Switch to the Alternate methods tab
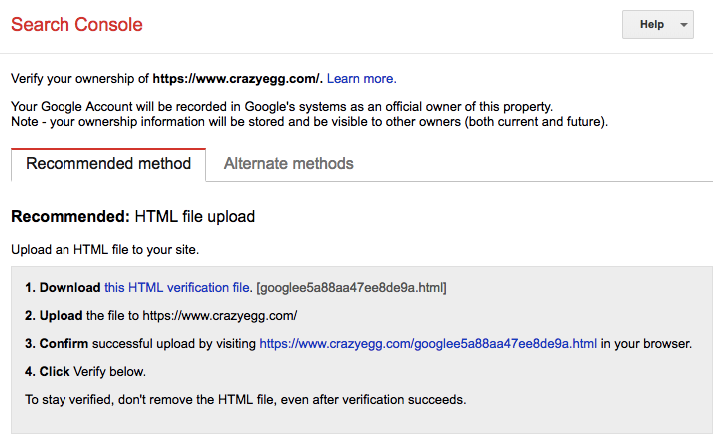Image resolution: width=725 pixels, height=442 pixels. pos(289,164)
